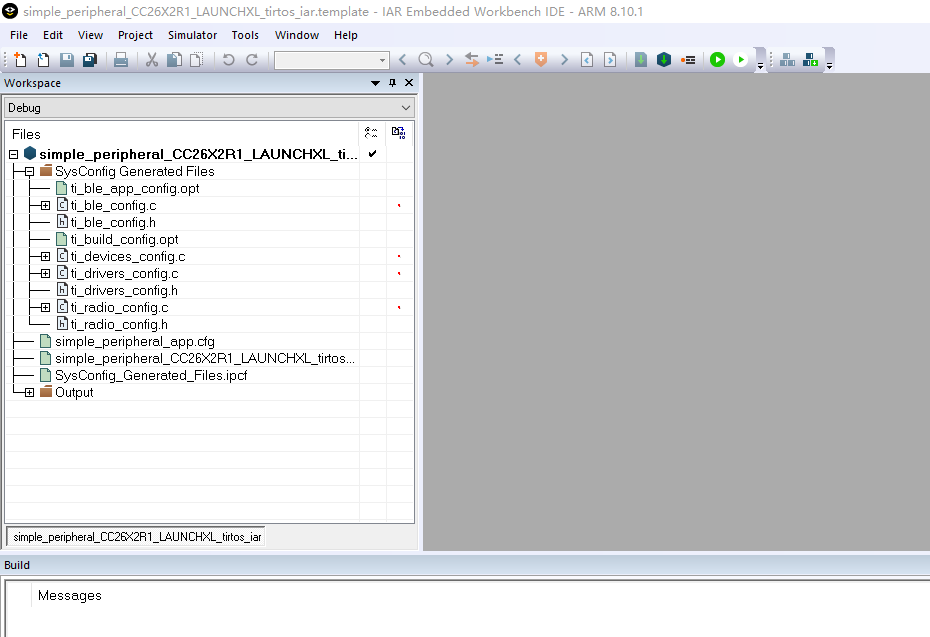
Task: Pin the Workspace panel
Action: (392, 83)
